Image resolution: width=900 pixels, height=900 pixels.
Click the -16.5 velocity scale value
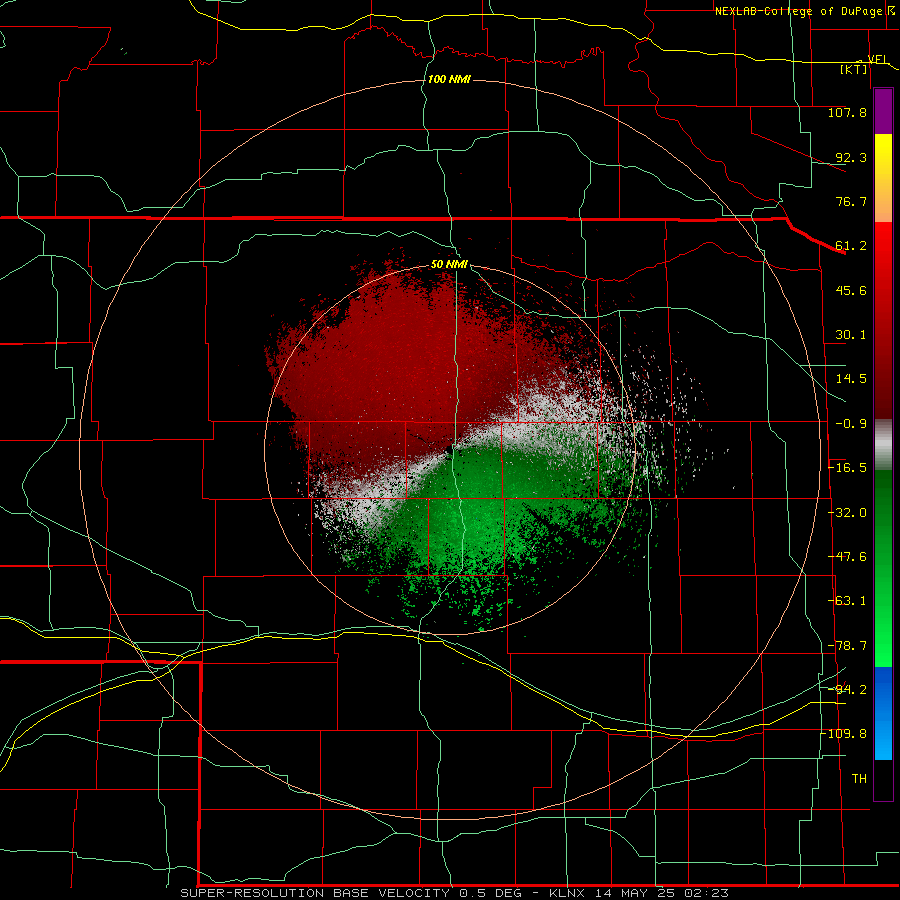pyautogui.click(x=847, y=468)
